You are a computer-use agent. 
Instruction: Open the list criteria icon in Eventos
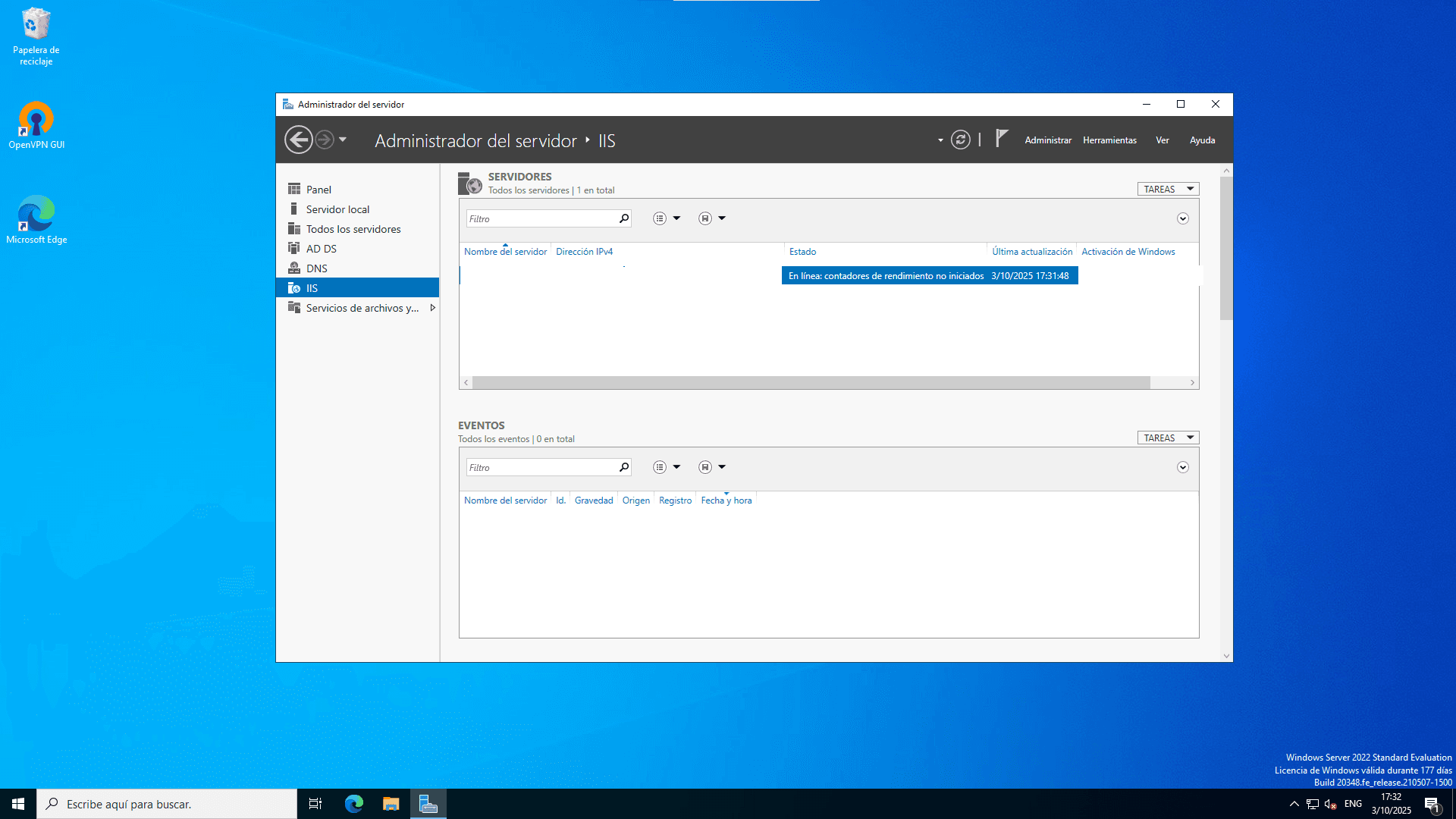pyautogui.click(x=659, y=466)
